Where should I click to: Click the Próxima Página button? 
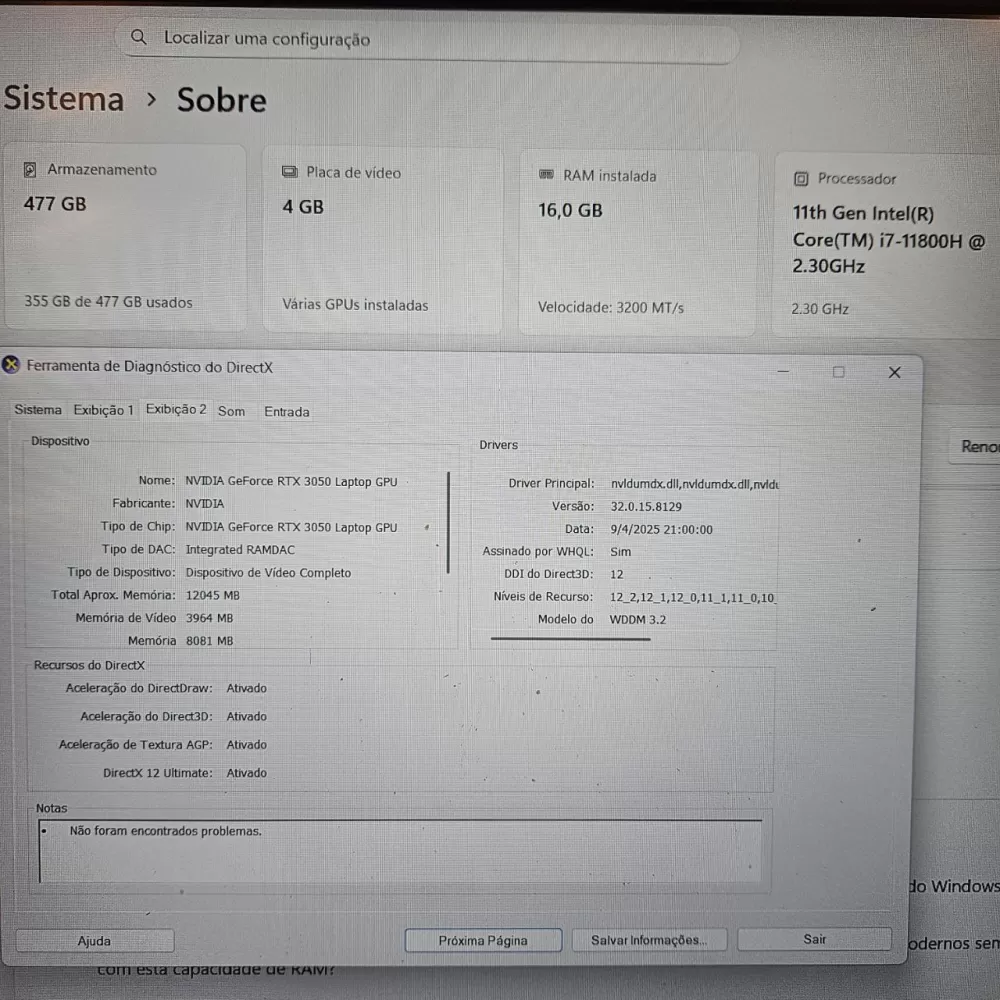tap(482, 940)
